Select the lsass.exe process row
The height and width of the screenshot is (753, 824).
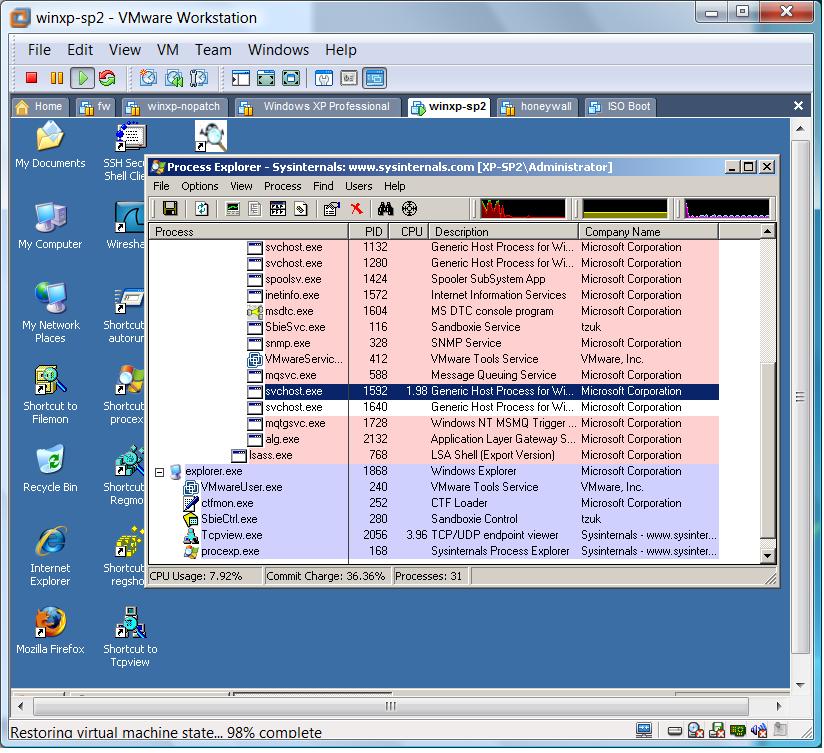pos(434,456)
